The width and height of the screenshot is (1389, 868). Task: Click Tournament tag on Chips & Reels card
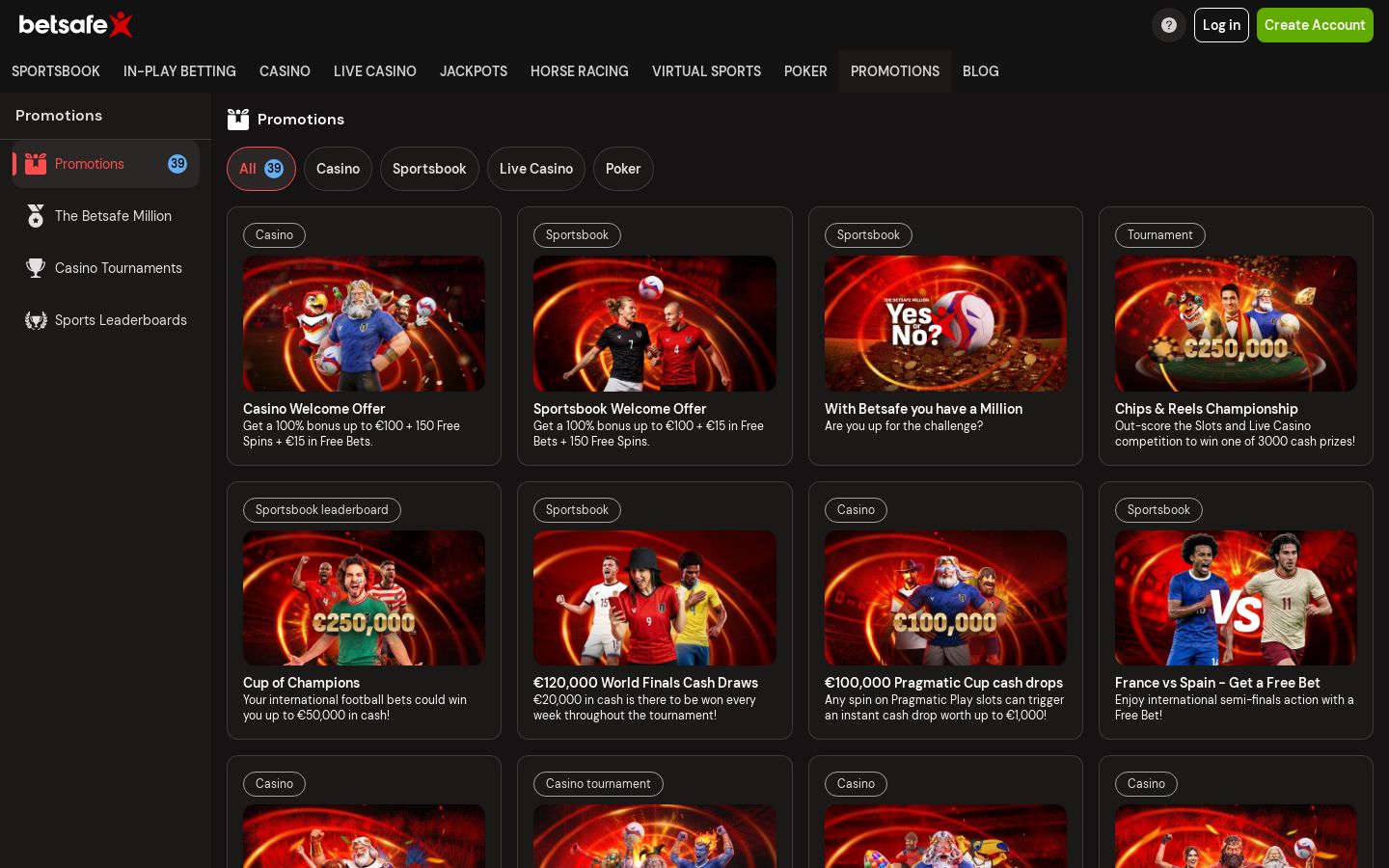(x=1159, y=235)
